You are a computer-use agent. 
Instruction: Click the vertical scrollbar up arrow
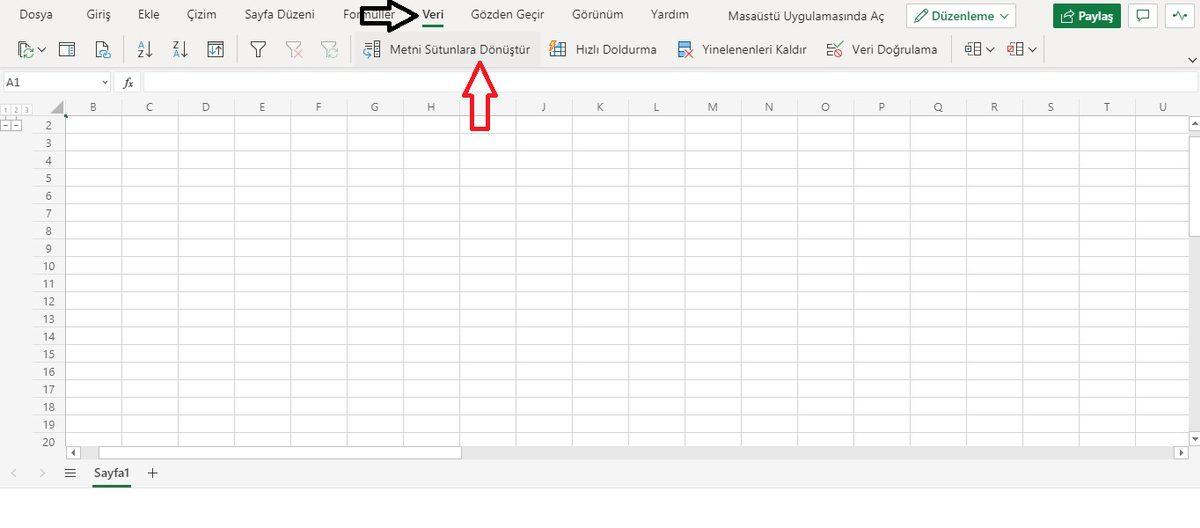(1193, 124)
